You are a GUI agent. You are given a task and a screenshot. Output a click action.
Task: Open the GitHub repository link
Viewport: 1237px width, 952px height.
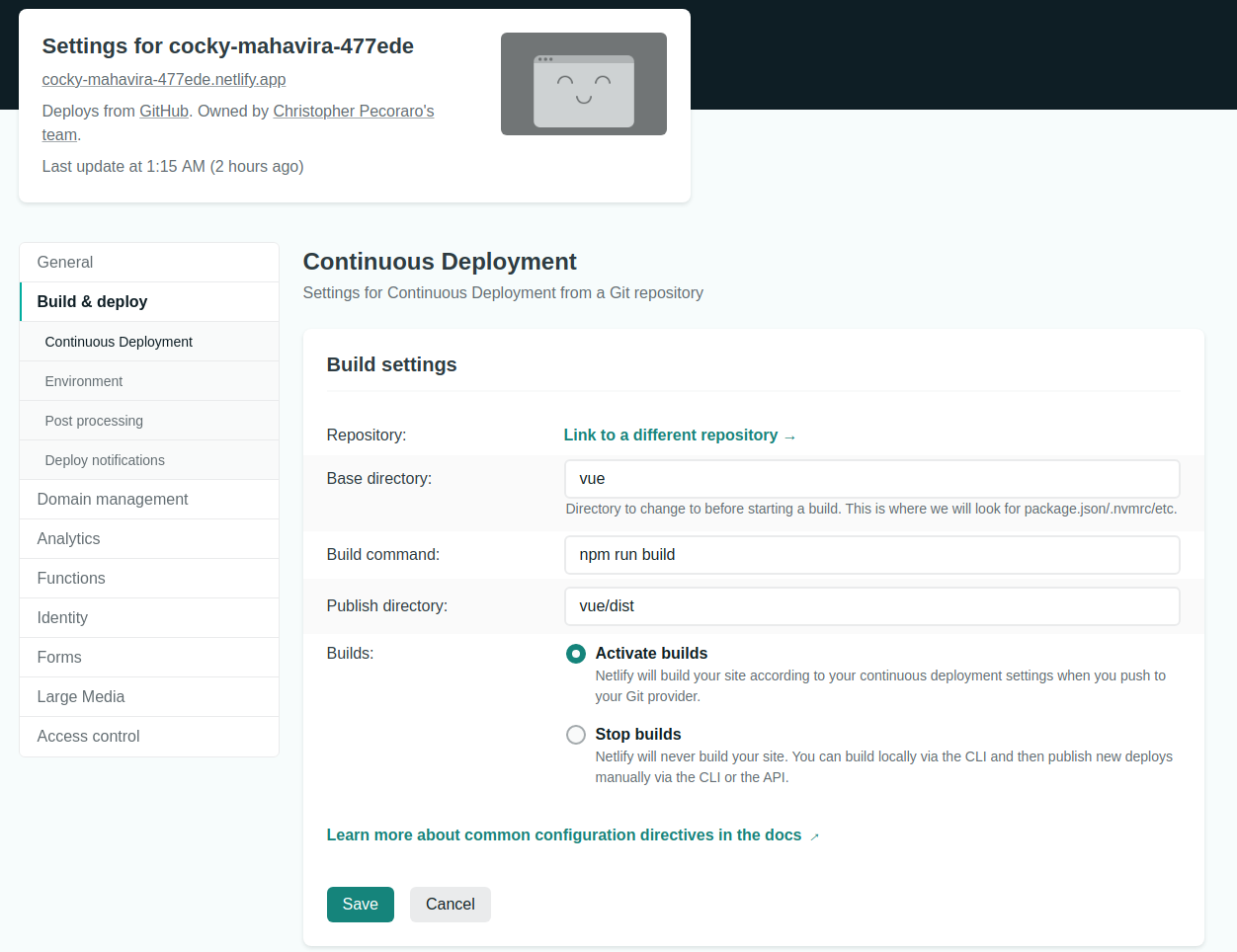163,111
